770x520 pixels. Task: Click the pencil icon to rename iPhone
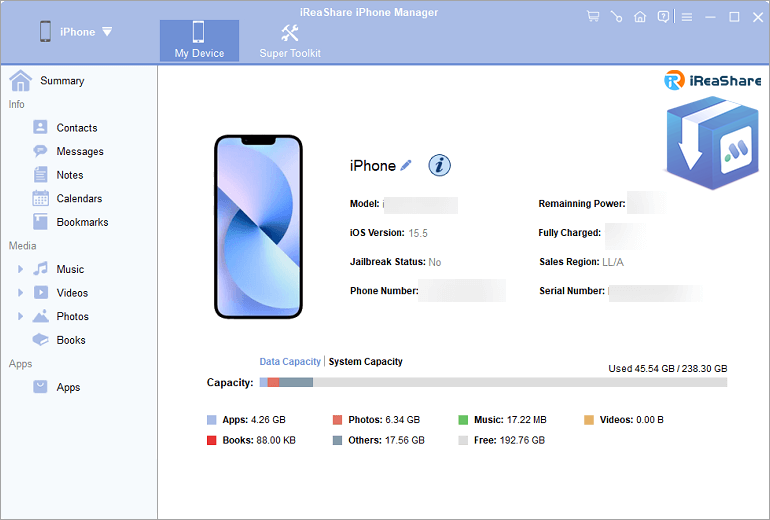pos(406,165)
